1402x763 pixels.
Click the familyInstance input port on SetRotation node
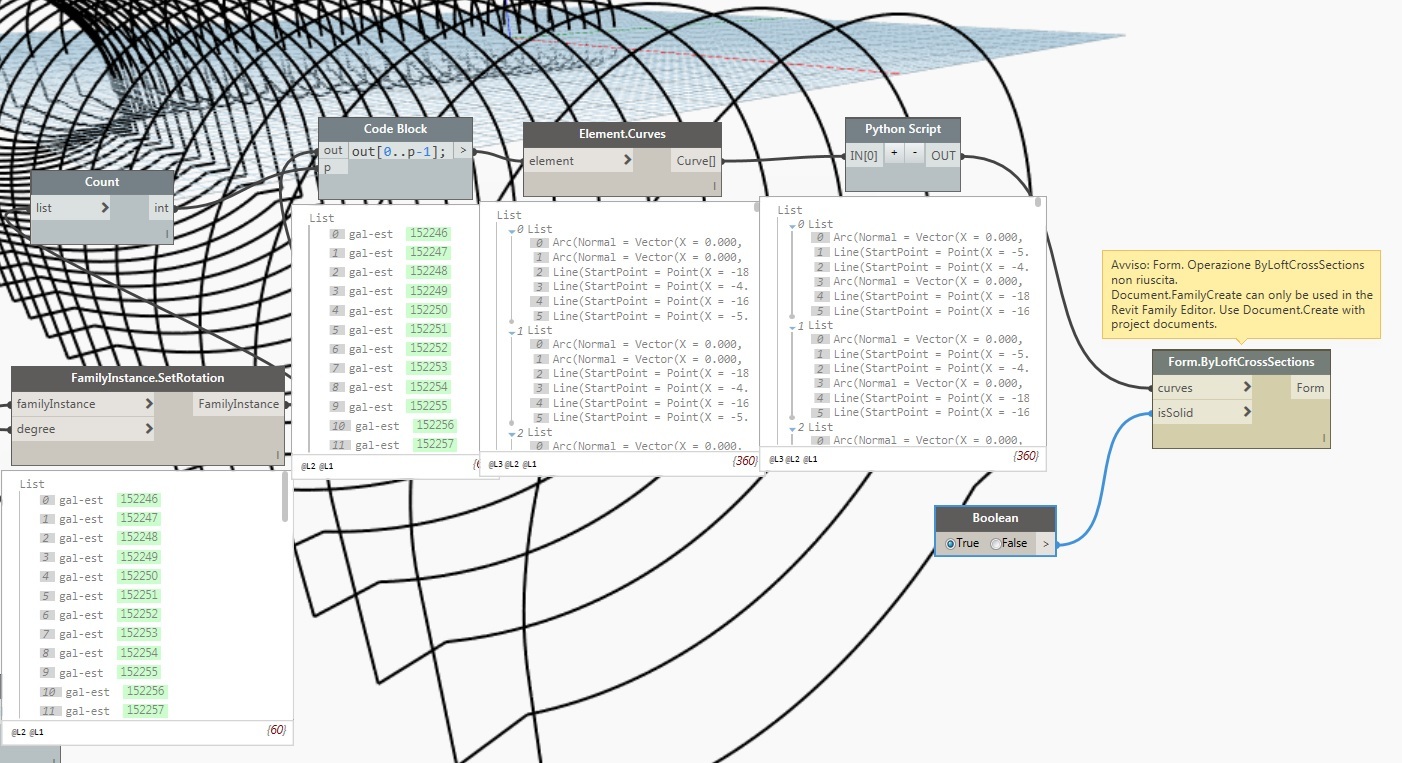(x=84, y=404)
